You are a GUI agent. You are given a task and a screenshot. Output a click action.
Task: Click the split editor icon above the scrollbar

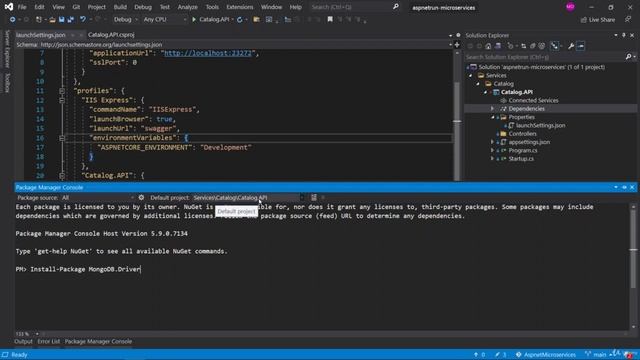coord(457,44)
